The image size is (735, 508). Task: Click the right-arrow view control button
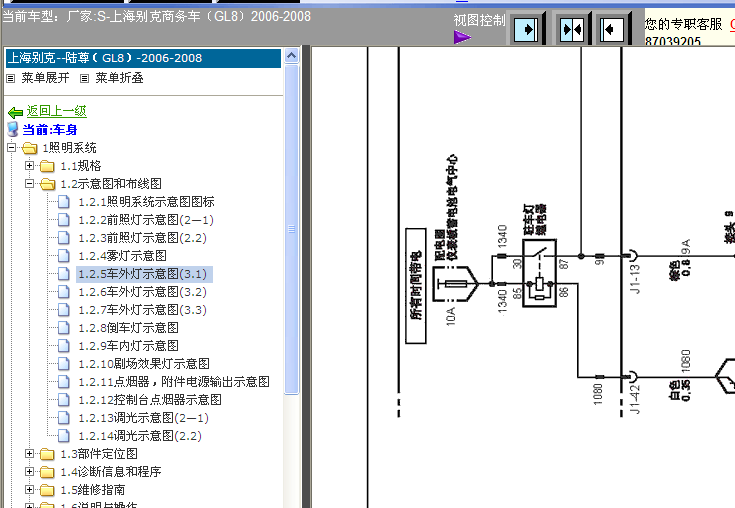click(526, 30)
